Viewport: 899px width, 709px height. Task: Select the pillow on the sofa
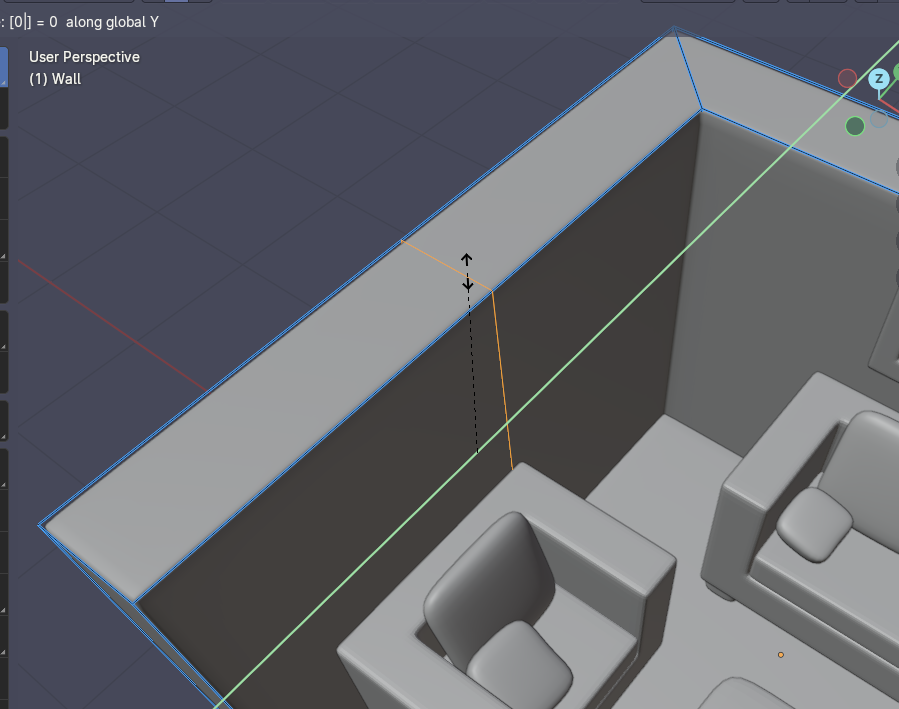click(x=813, y=524)
